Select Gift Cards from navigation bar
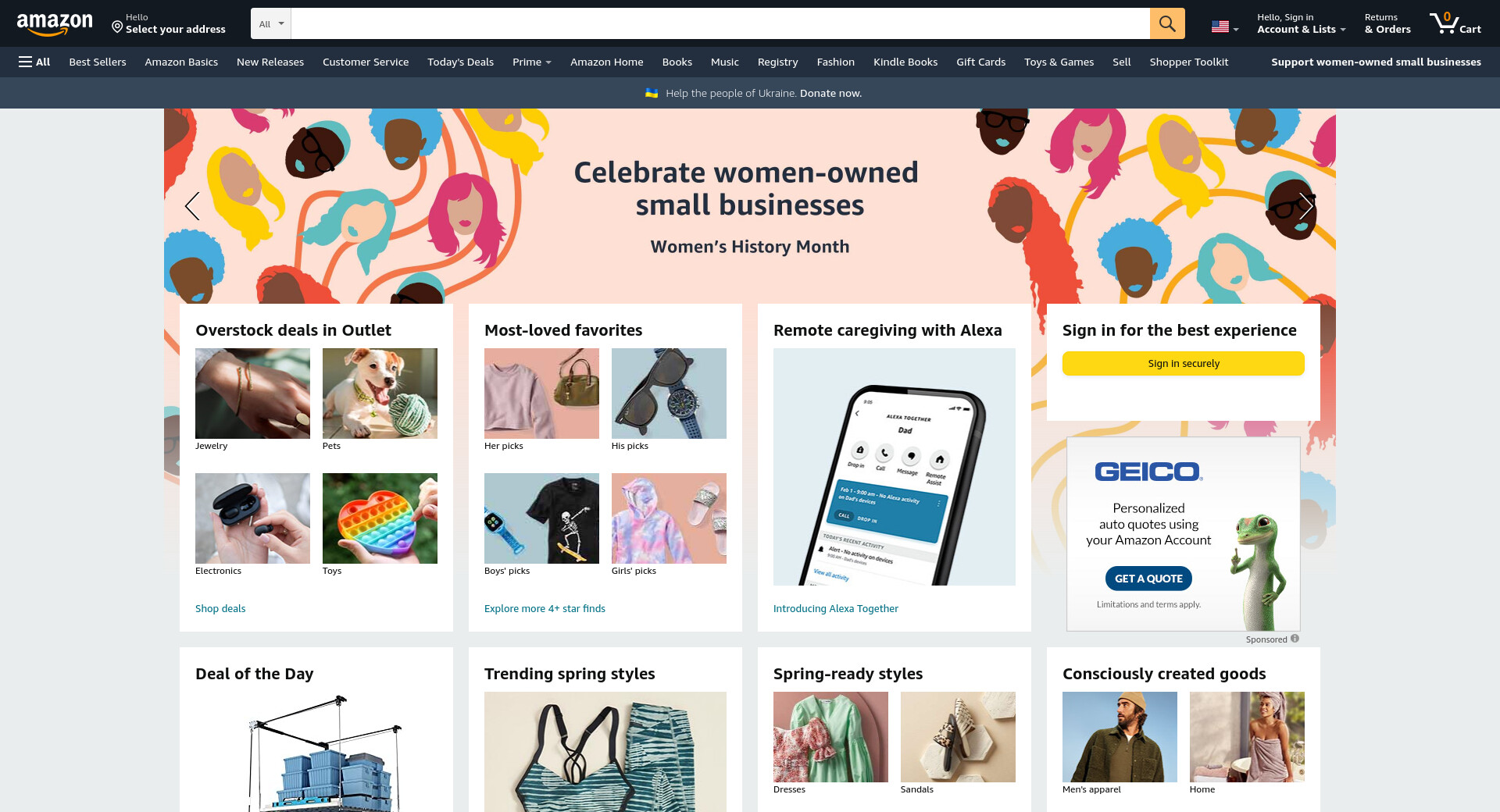Screen dimensions: 1500x812 [x=980, y=62]
